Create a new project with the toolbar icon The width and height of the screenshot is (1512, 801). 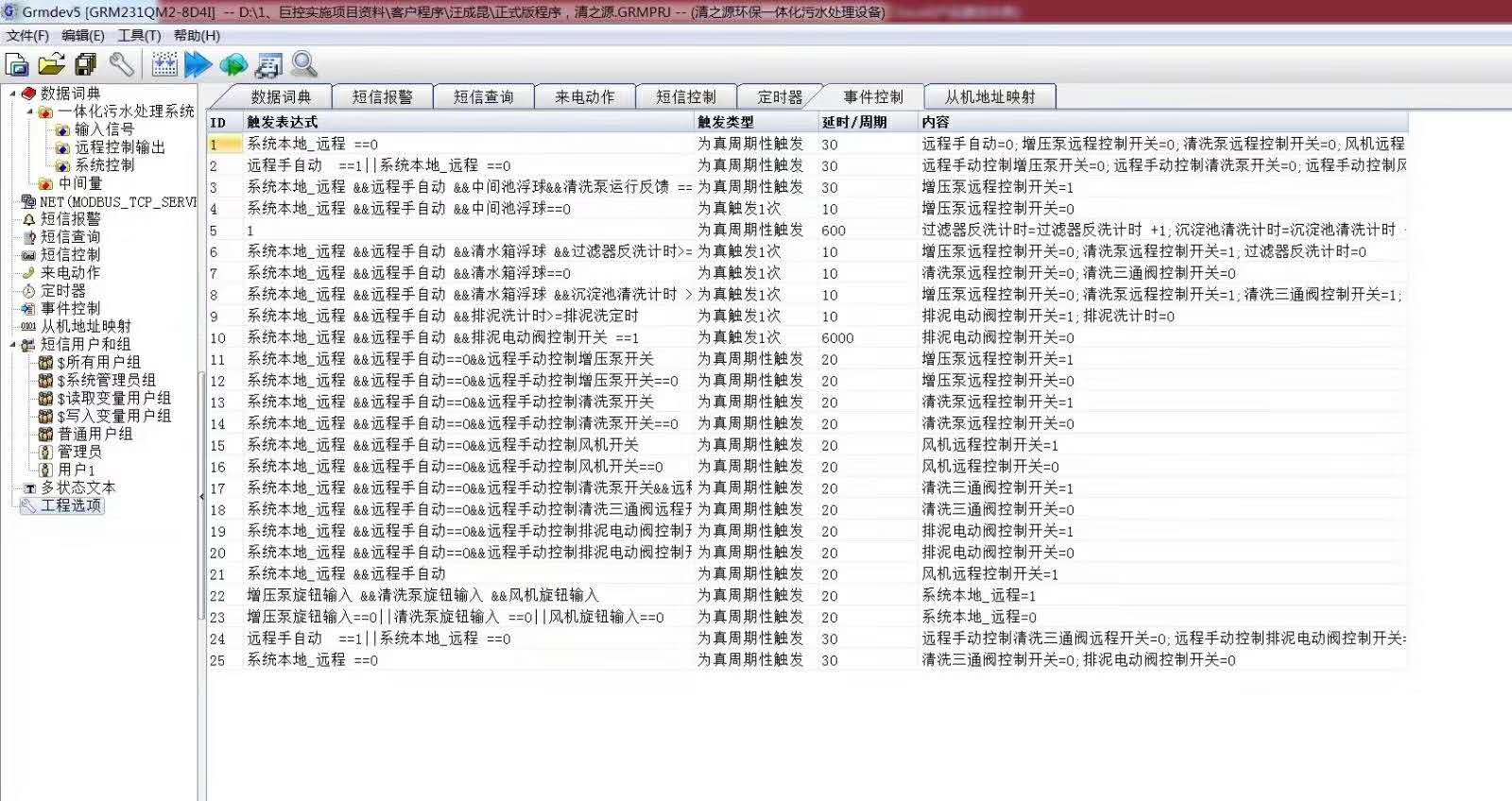pyautogui.click(x=17, y=64)
